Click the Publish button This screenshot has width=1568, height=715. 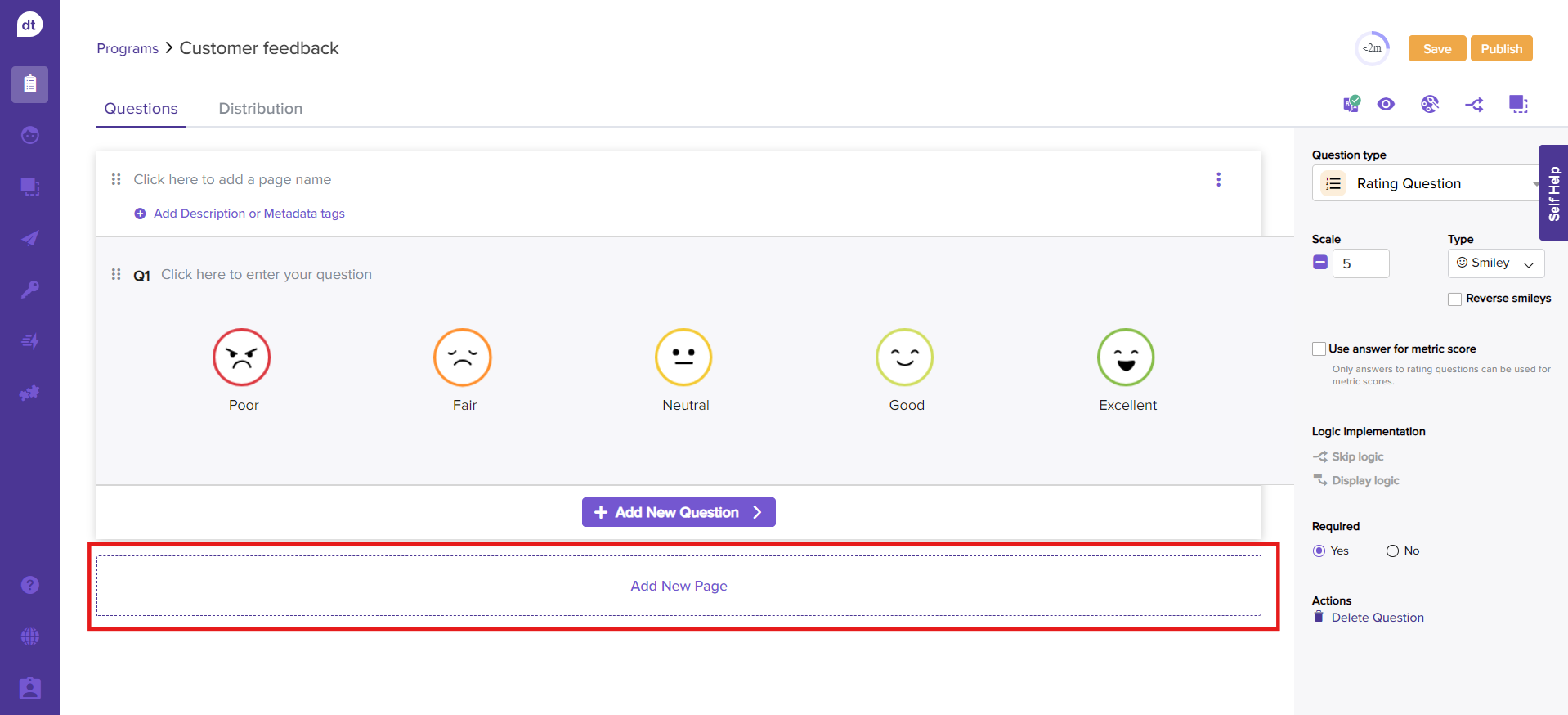tap(1501, 48)
